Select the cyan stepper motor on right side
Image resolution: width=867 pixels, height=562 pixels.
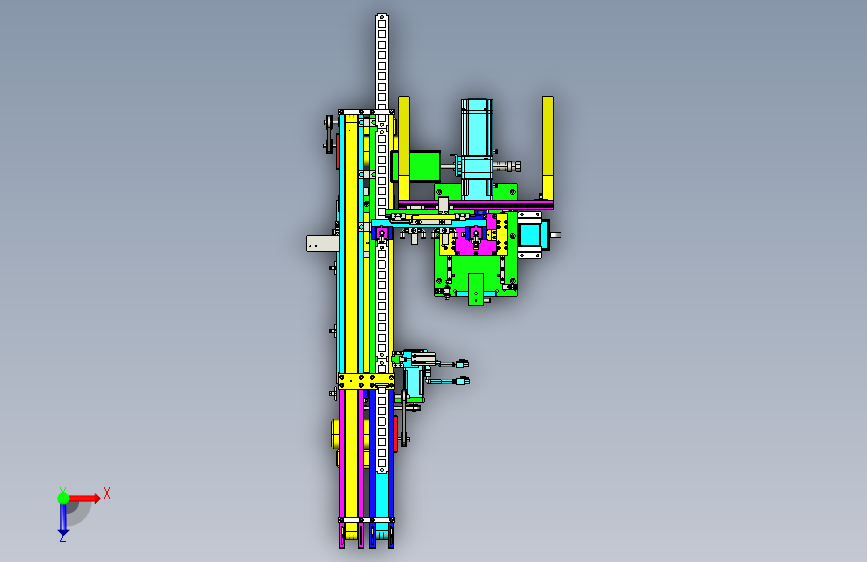coord(532,235)
